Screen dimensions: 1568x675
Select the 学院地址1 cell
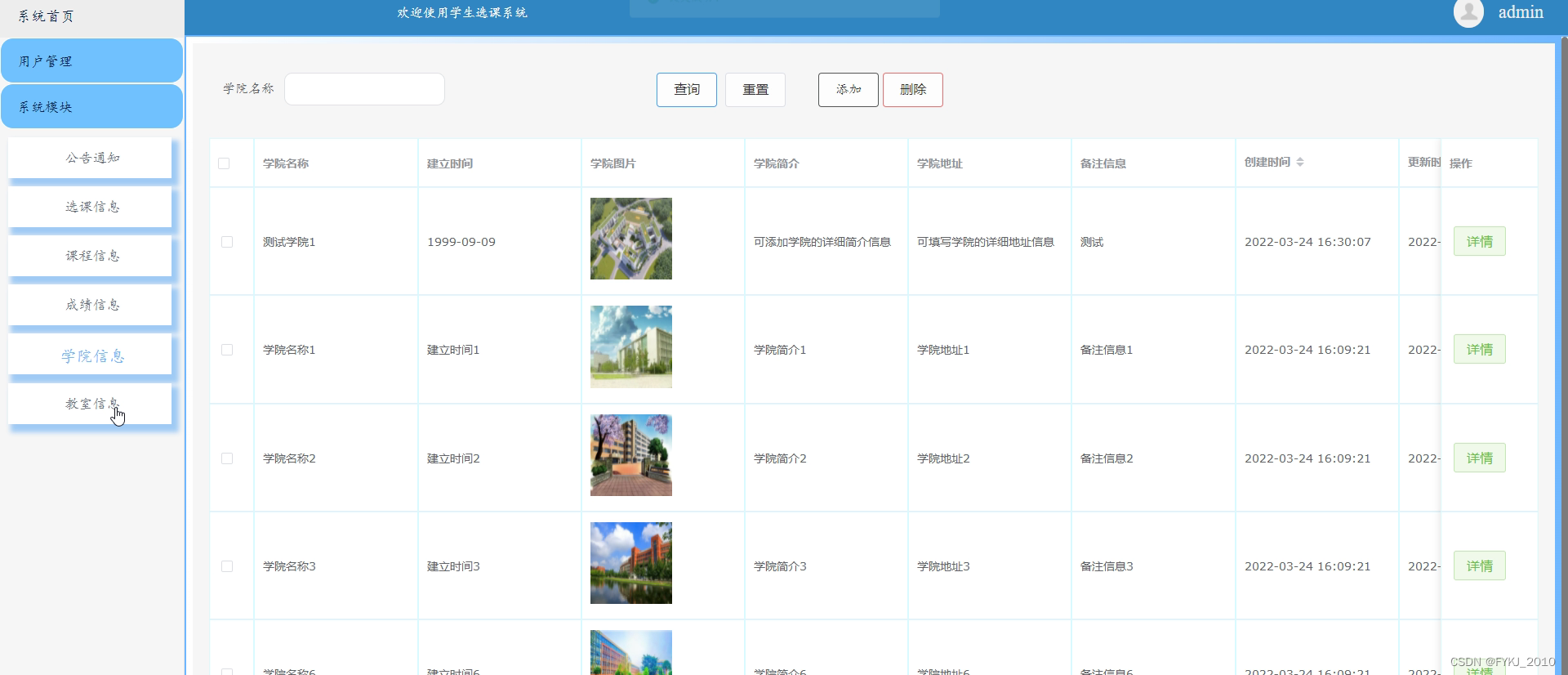click(943, 350)
